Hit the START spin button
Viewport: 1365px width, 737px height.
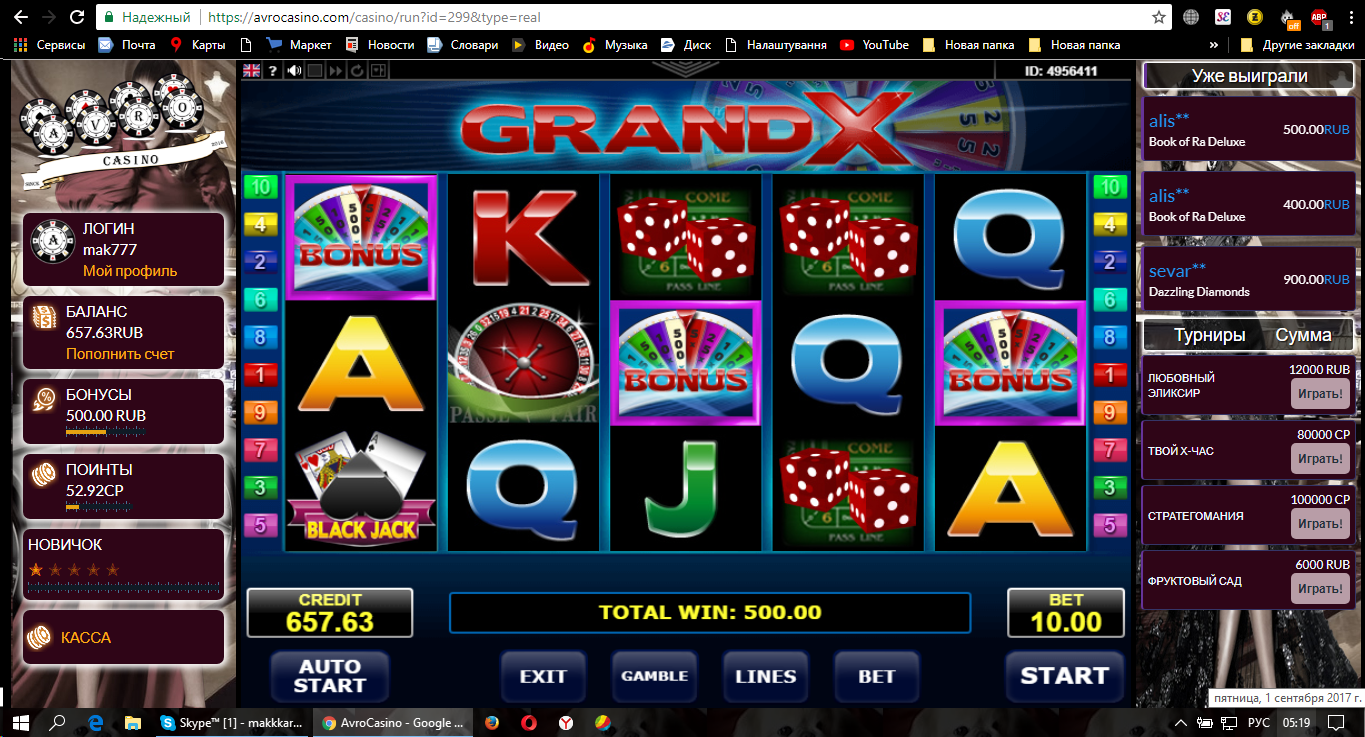[1064, 677]
